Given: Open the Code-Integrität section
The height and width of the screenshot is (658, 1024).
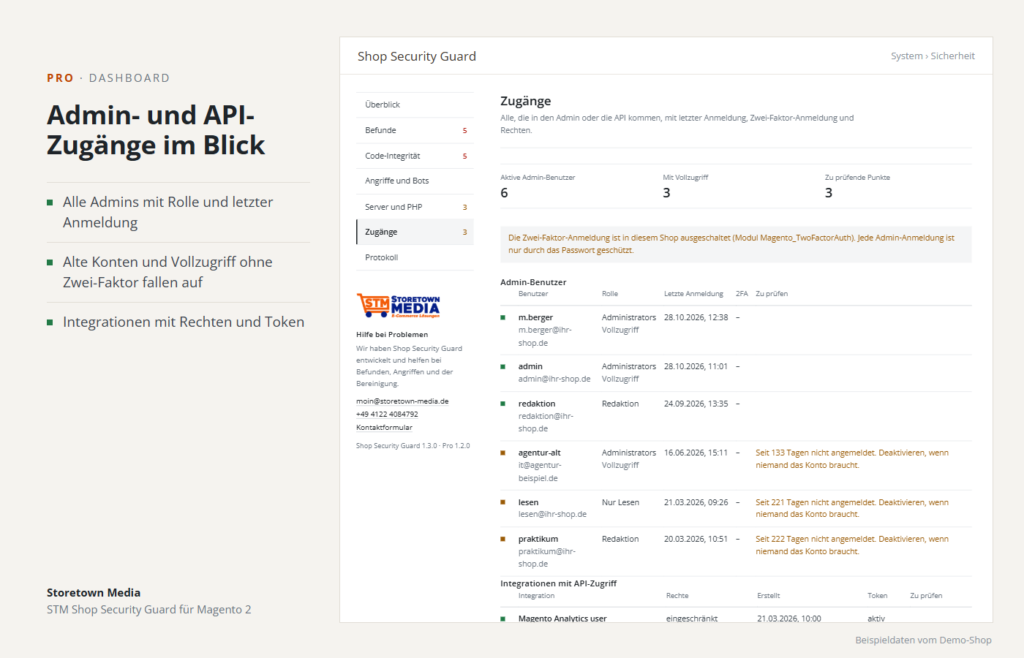Looking at the screenshot, I should (415, 156).
